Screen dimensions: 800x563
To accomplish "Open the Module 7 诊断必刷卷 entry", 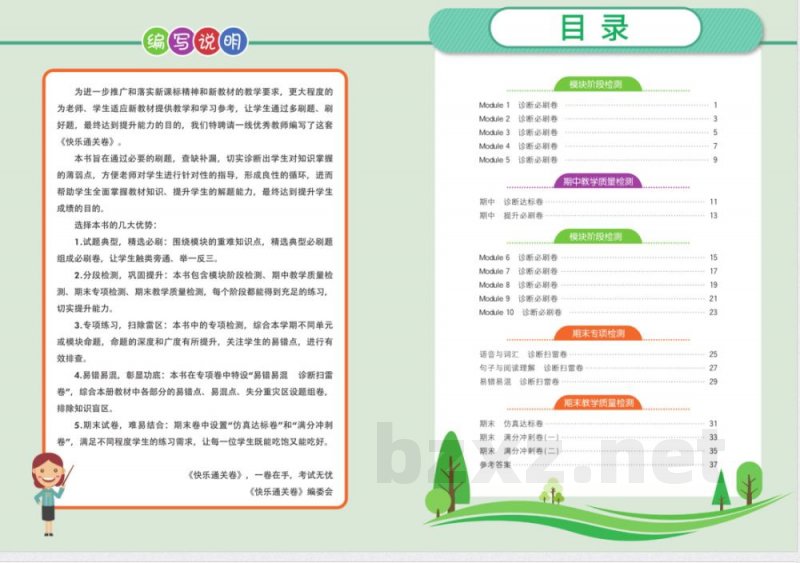I will click(x=598, y=272).
